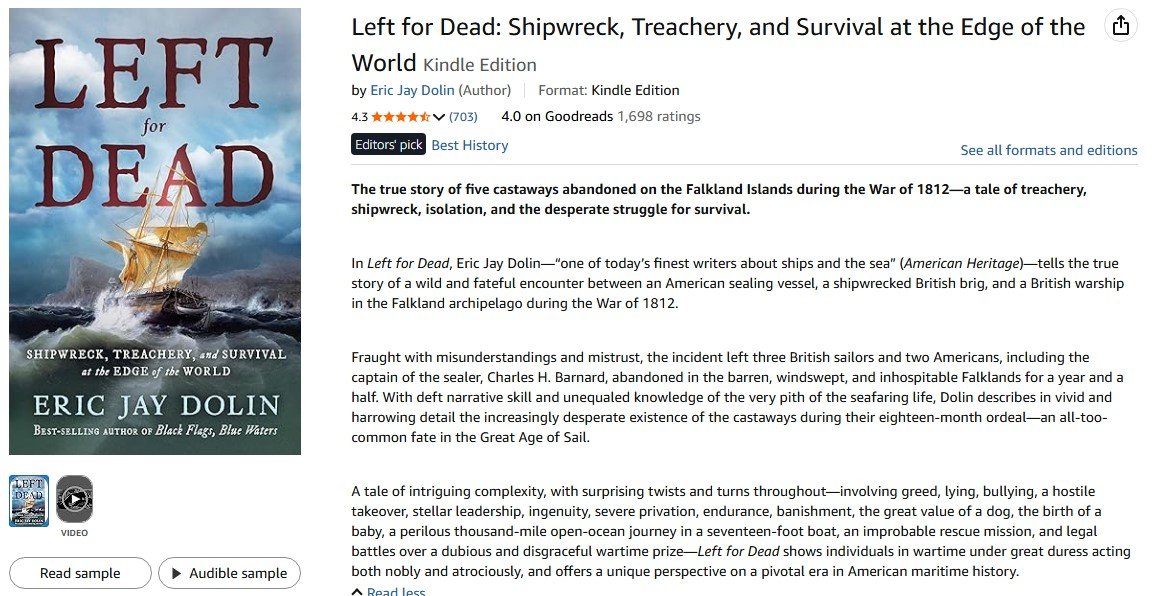Image resolution: width=1156 pixels, height=596 pixels.
Task: Click the Editors' pick badge
Action: coord(387,143)
